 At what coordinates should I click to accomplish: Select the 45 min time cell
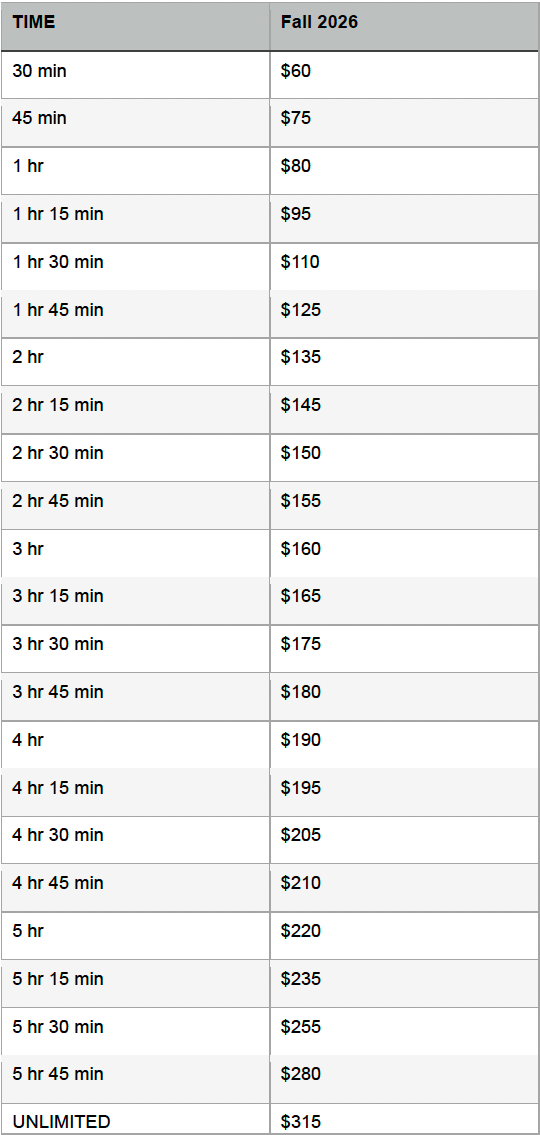(x=135, y=122)
